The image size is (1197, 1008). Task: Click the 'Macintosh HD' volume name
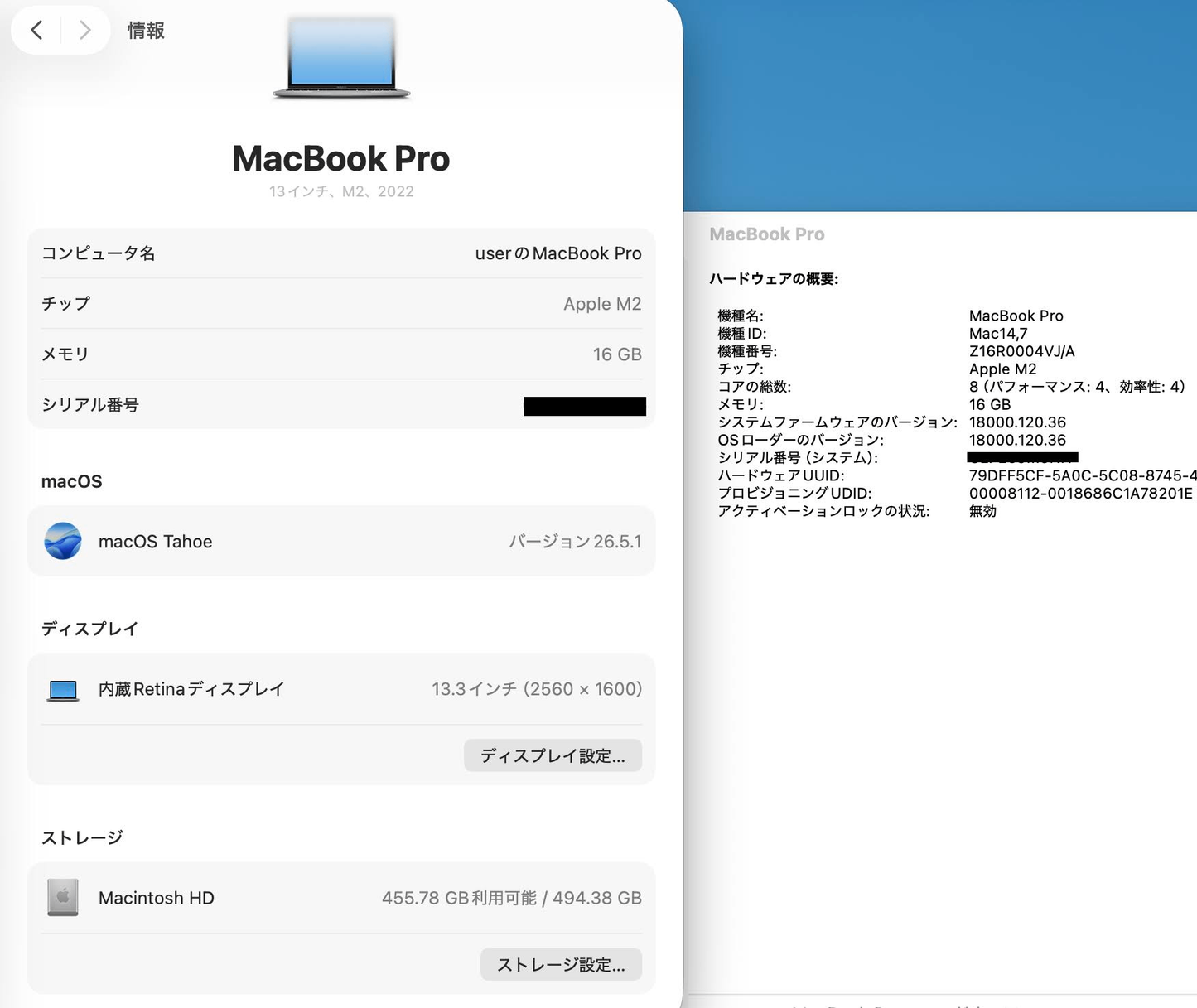(x=157, y=898)
